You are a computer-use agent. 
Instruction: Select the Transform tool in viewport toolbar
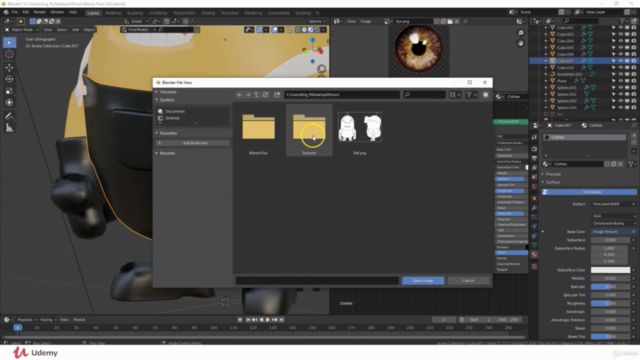9,103
